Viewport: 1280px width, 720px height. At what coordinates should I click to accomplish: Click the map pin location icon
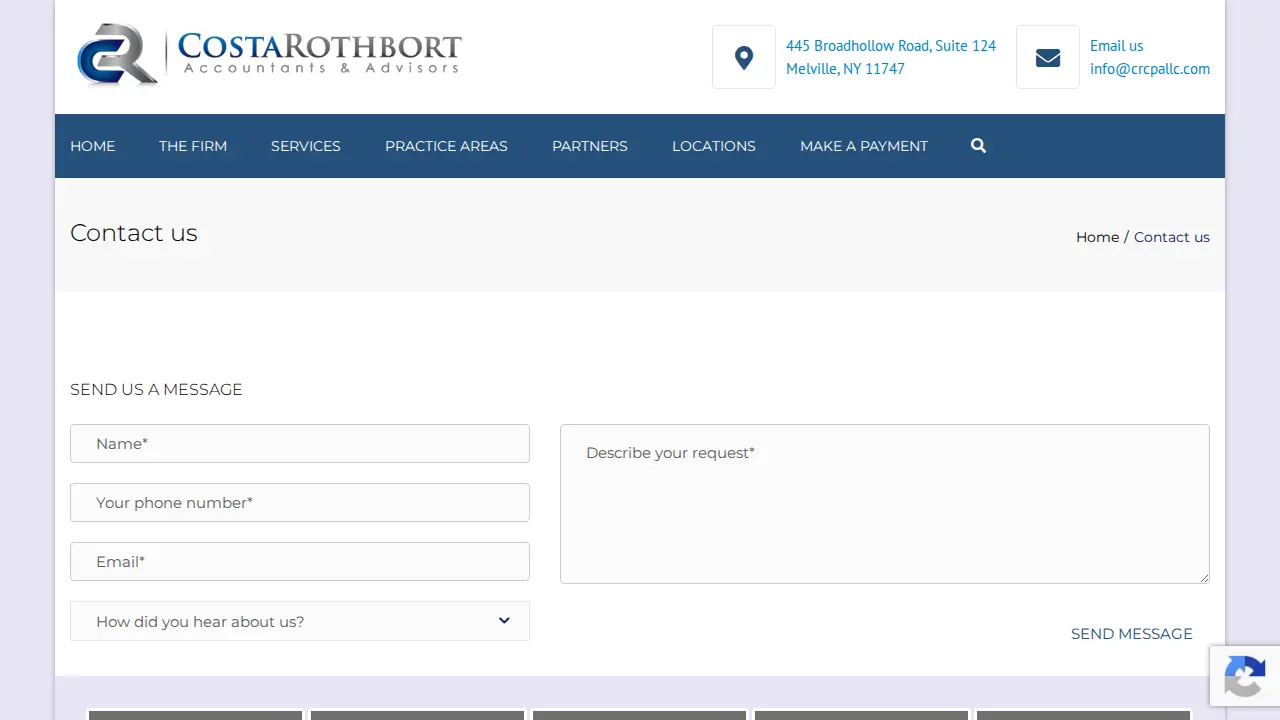point(744,57)
